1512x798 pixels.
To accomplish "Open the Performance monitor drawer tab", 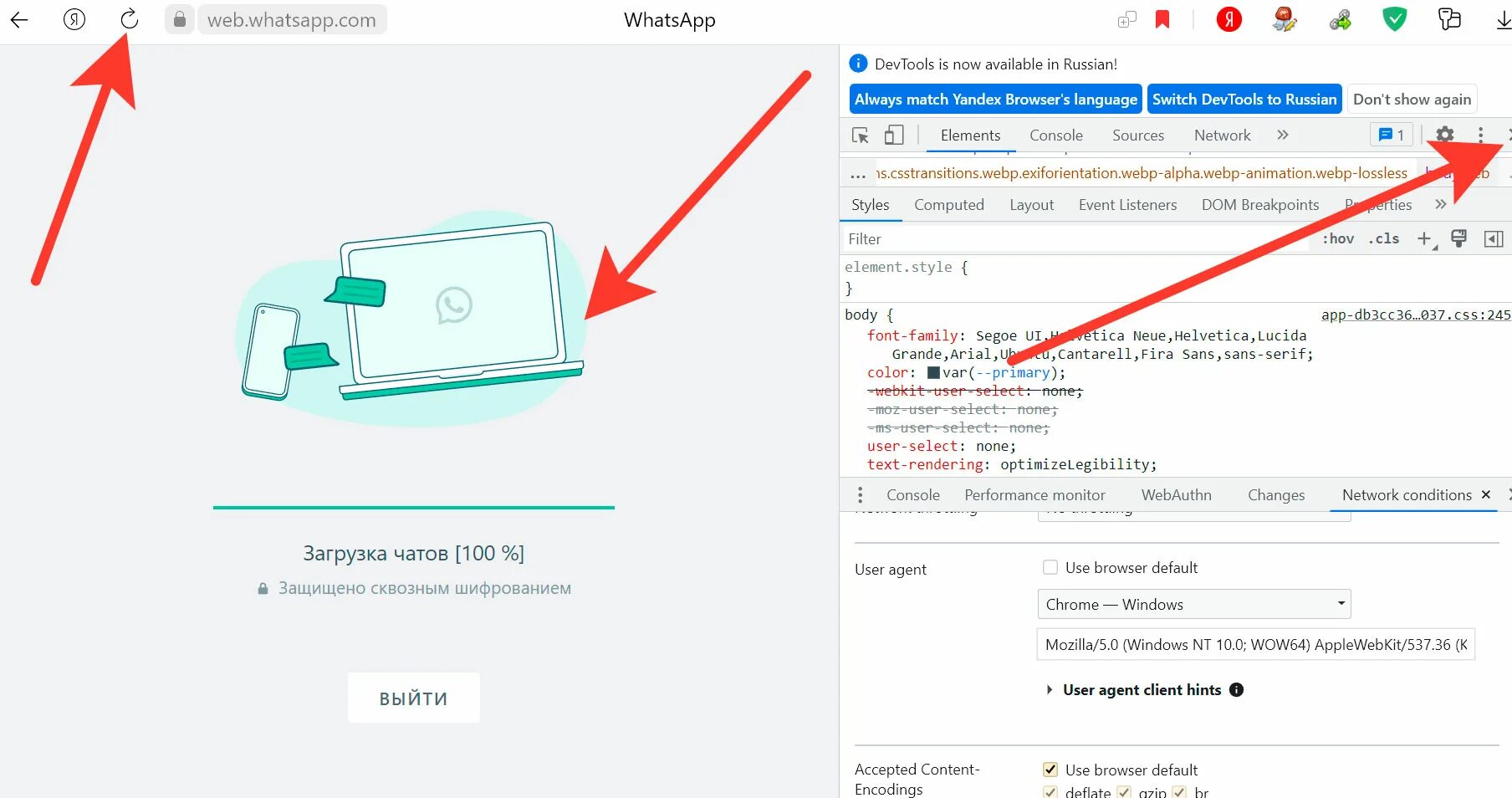I will tap(1034, 495).
